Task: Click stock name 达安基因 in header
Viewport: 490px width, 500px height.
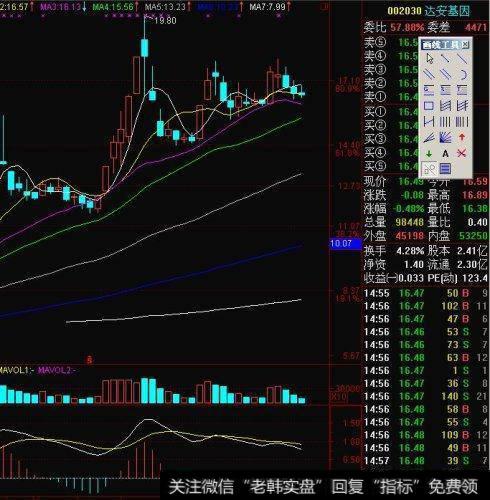Action: 447,11
